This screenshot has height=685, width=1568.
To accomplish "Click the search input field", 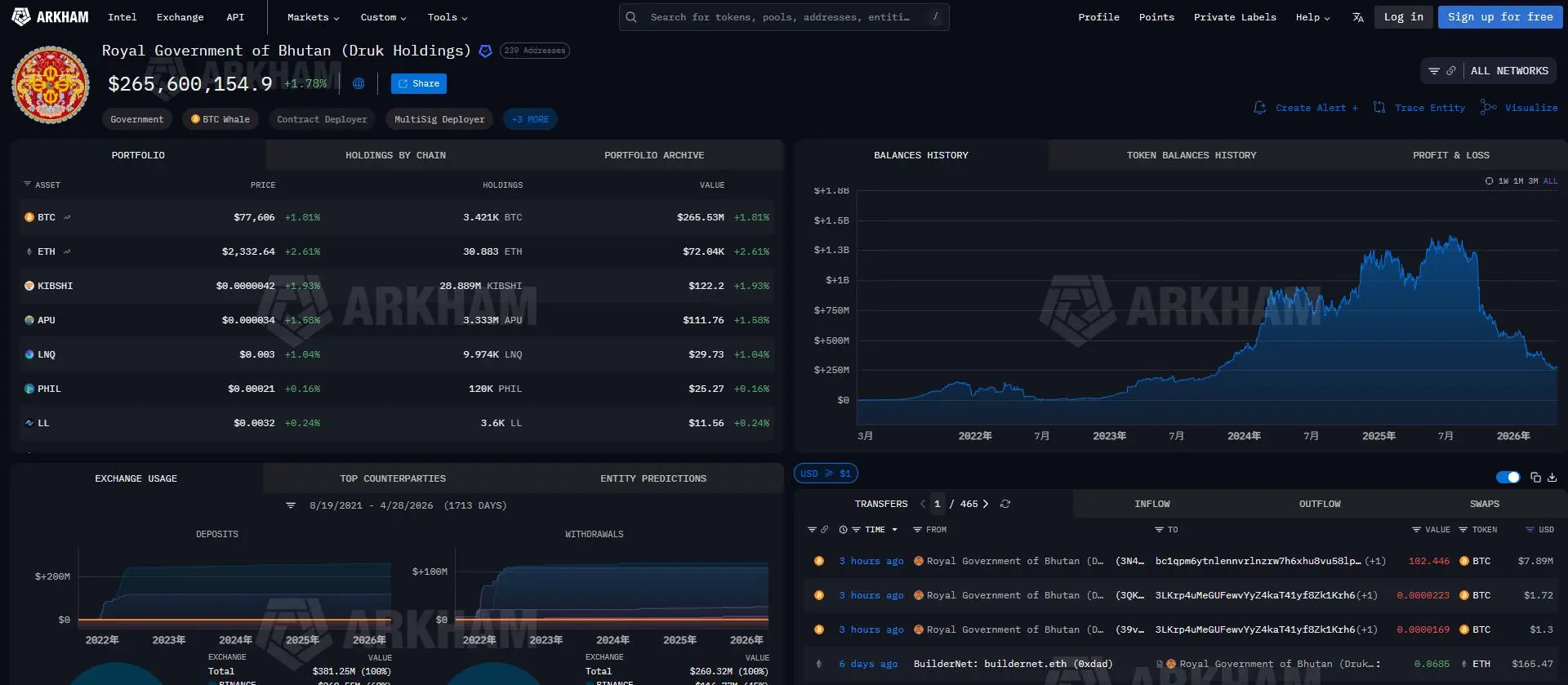I will point(784,17).
